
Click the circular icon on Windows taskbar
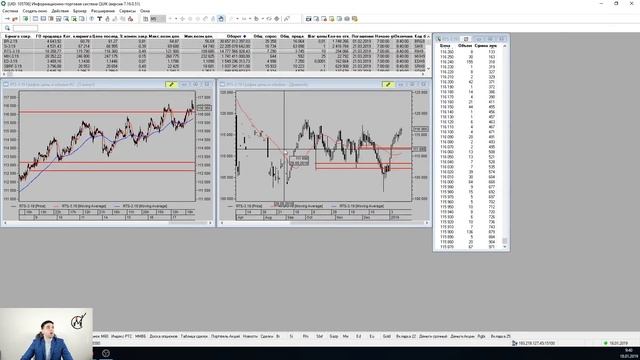(106, 353)
